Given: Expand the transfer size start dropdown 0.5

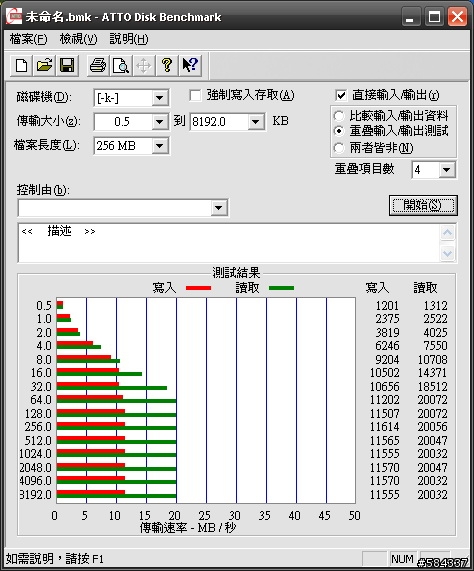Looking at the screenshot, I should [x=159, y=122].
